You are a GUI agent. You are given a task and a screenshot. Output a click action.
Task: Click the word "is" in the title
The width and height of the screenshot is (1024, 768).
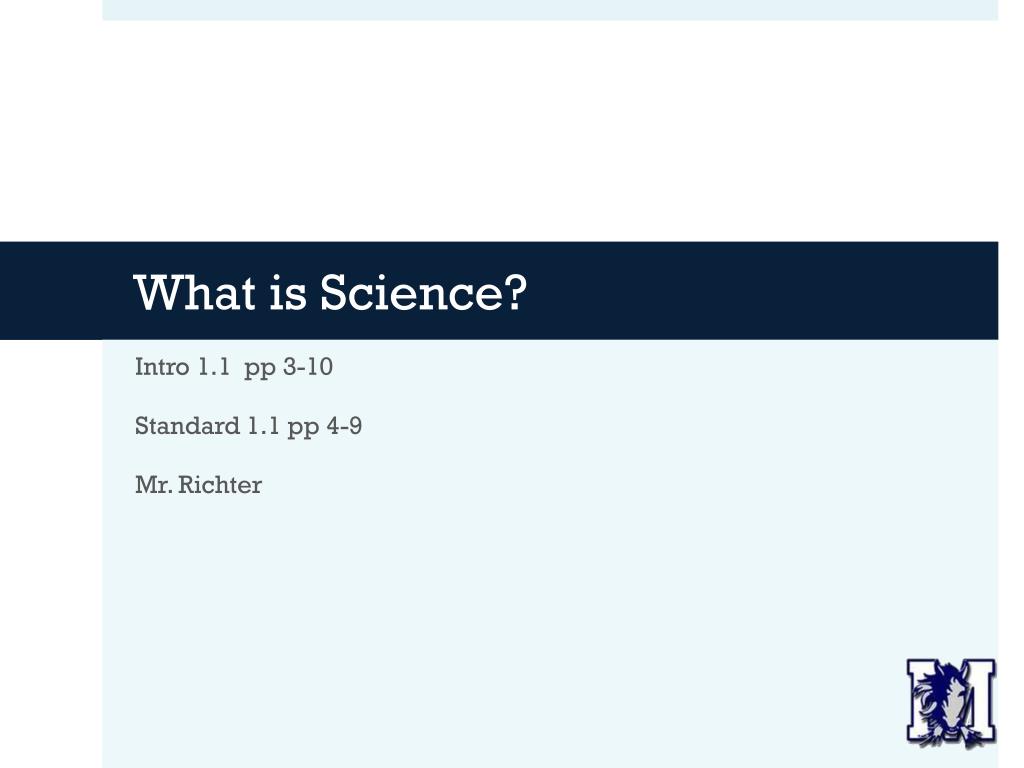pyautogui.click(x=288, y=293)
